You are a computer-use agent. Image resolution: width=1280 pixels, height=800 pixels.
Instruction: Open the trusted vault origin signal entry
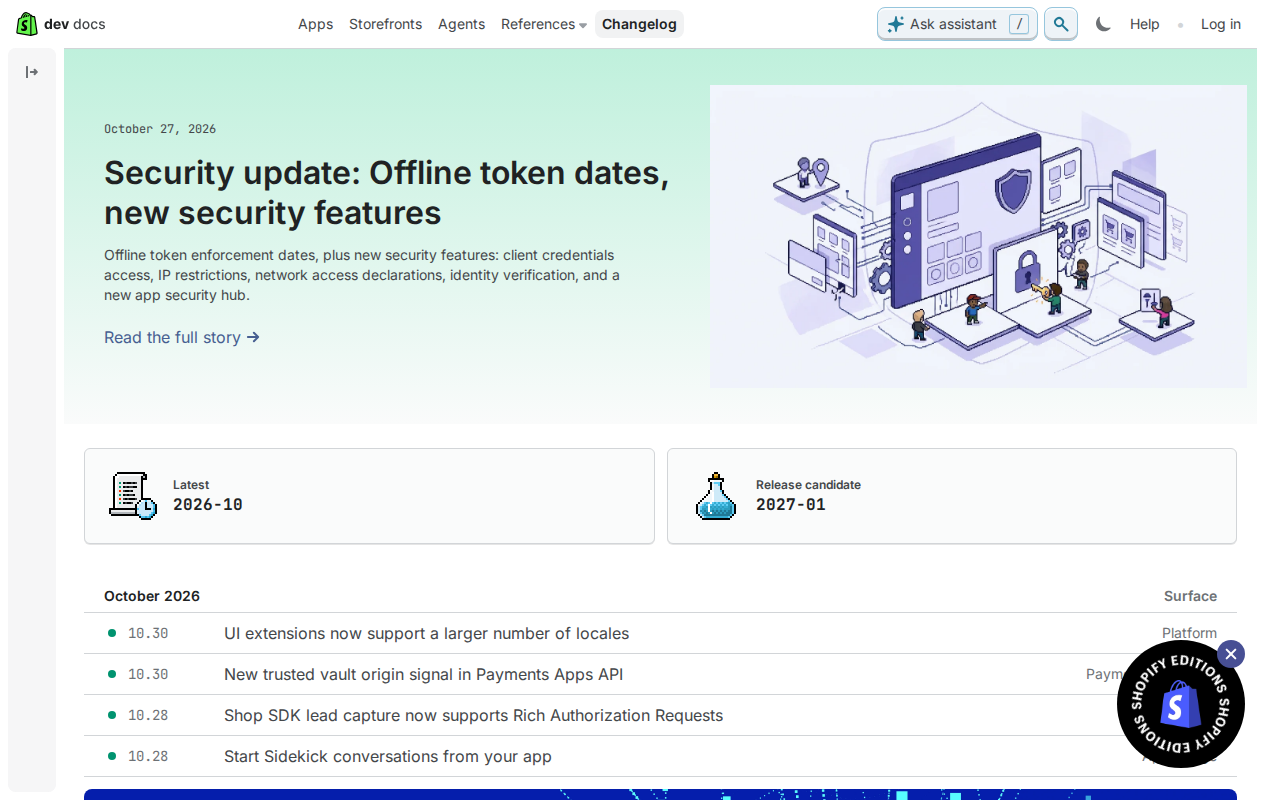coord(423,674)
